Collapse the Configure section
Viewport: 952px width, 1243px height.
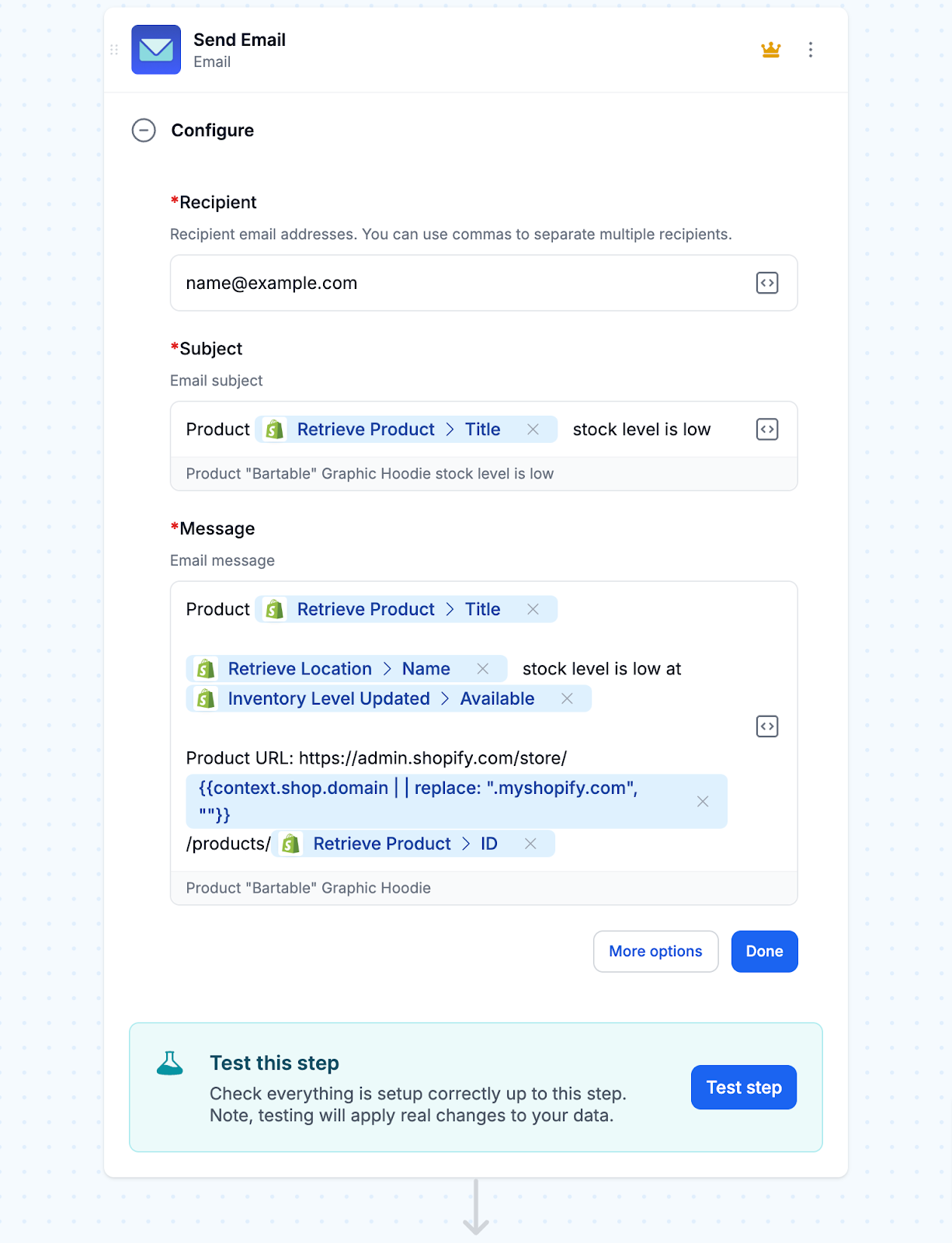pyautogui.click(x=144, y=131)
